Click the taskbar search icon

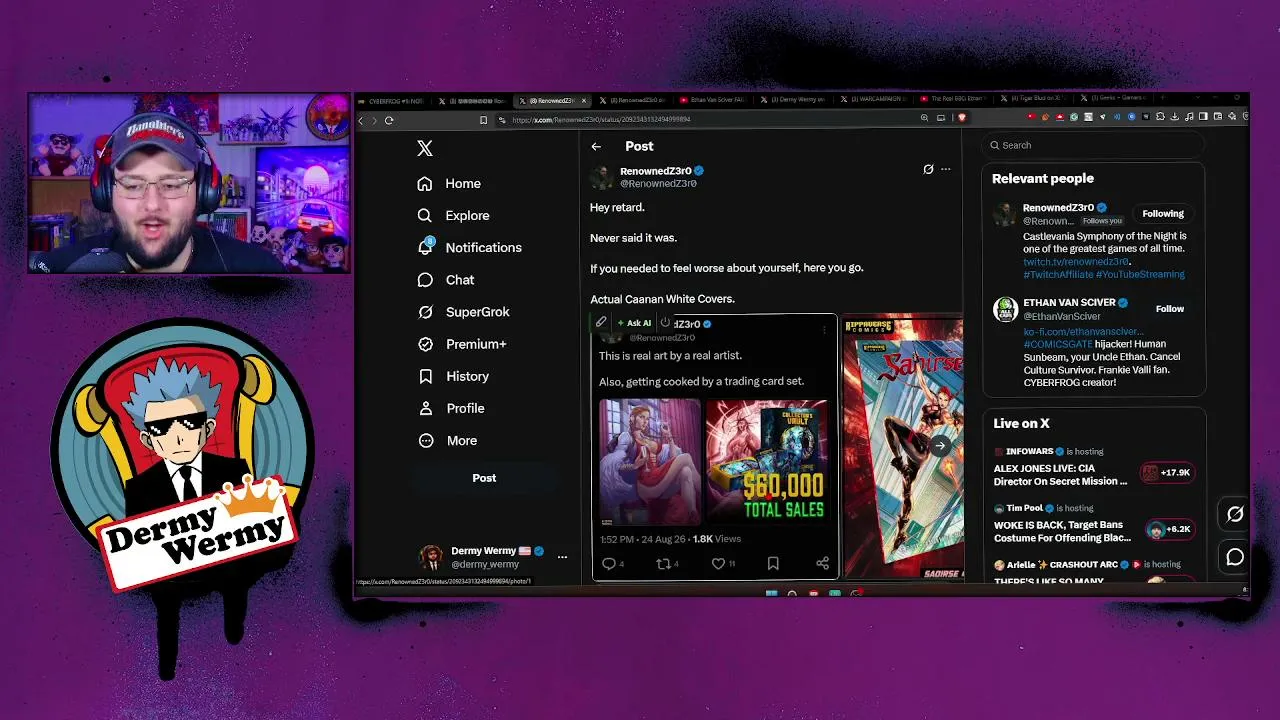pos(791,594)
